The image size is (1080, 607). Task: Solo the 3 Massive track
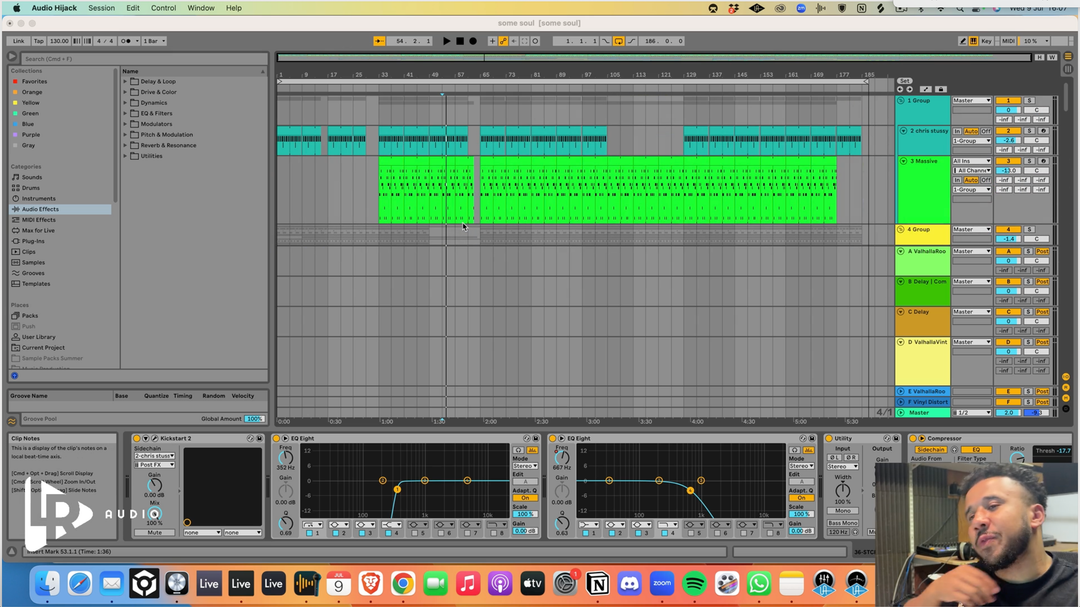[1028, 161]
